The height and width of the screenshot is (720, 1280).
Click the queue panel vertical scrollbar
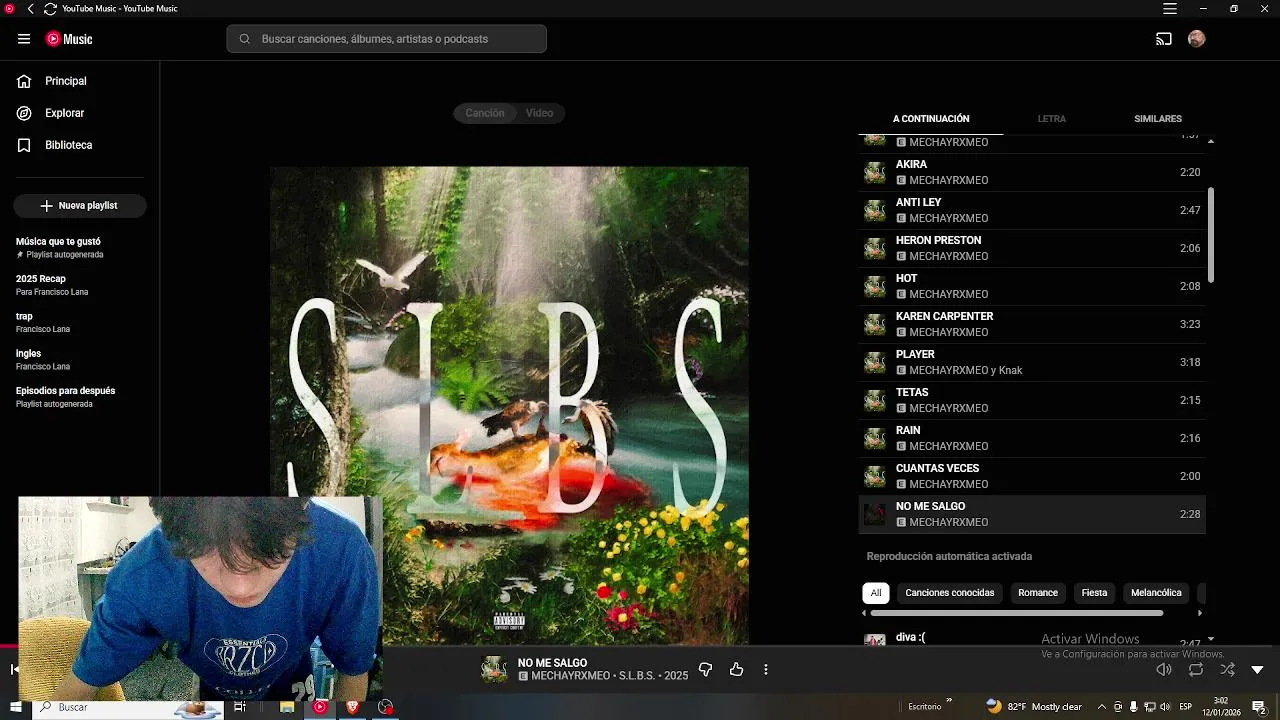[x=1211, y=235]
